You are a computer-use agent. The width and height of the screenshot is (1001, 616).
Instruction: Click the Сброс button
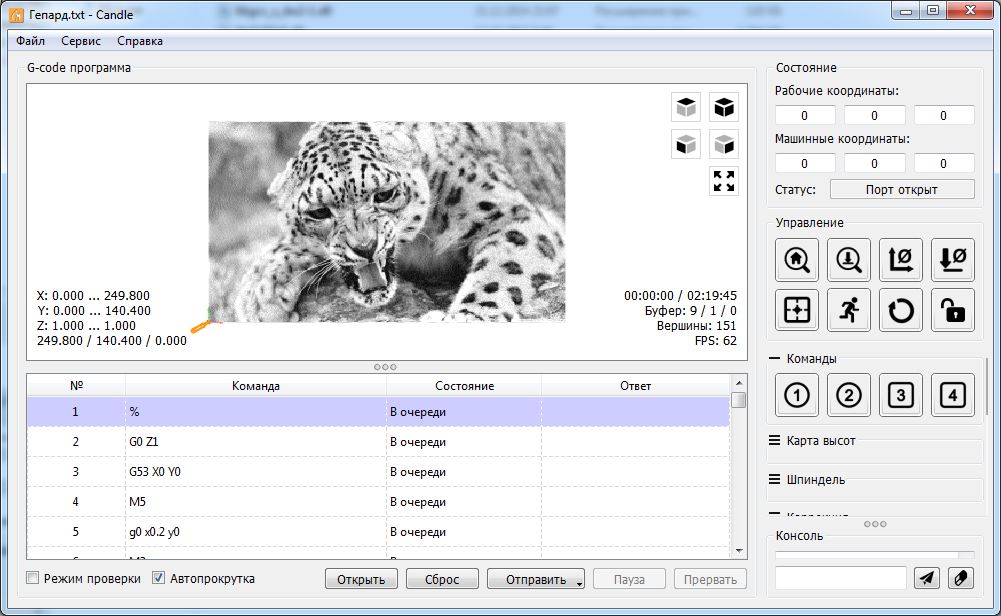click(x=442, y=579)
